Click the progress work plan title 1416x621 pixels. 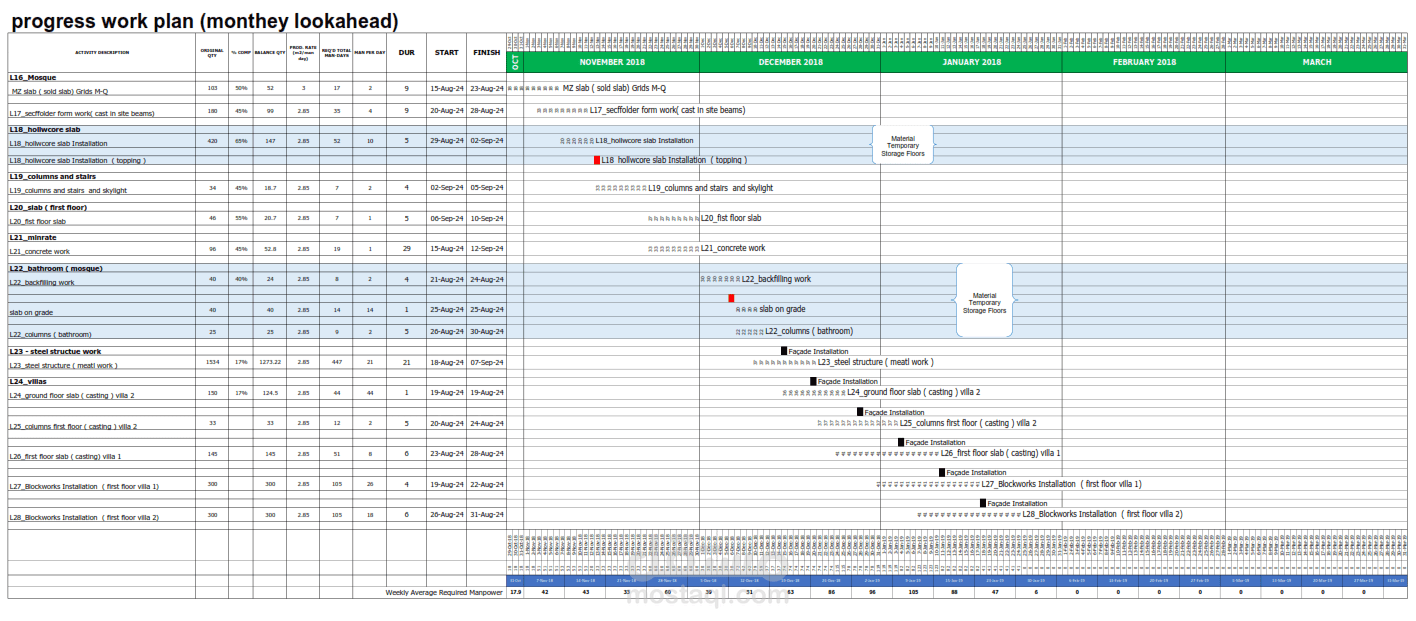[x=204, y=20]
